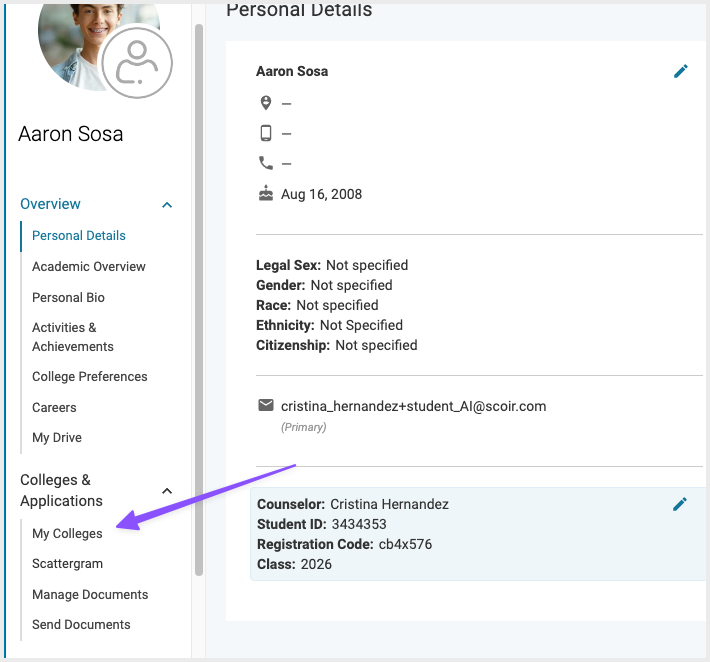This screenshot has height=662, width=710.
Task: Click Counselor name Cristina Hernandez
Action: [x=389, y=504]
